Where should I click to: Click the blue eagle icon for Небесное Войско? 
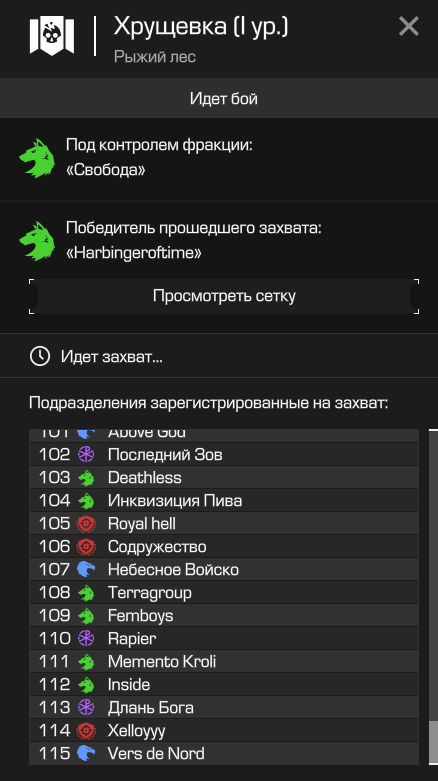86,569
